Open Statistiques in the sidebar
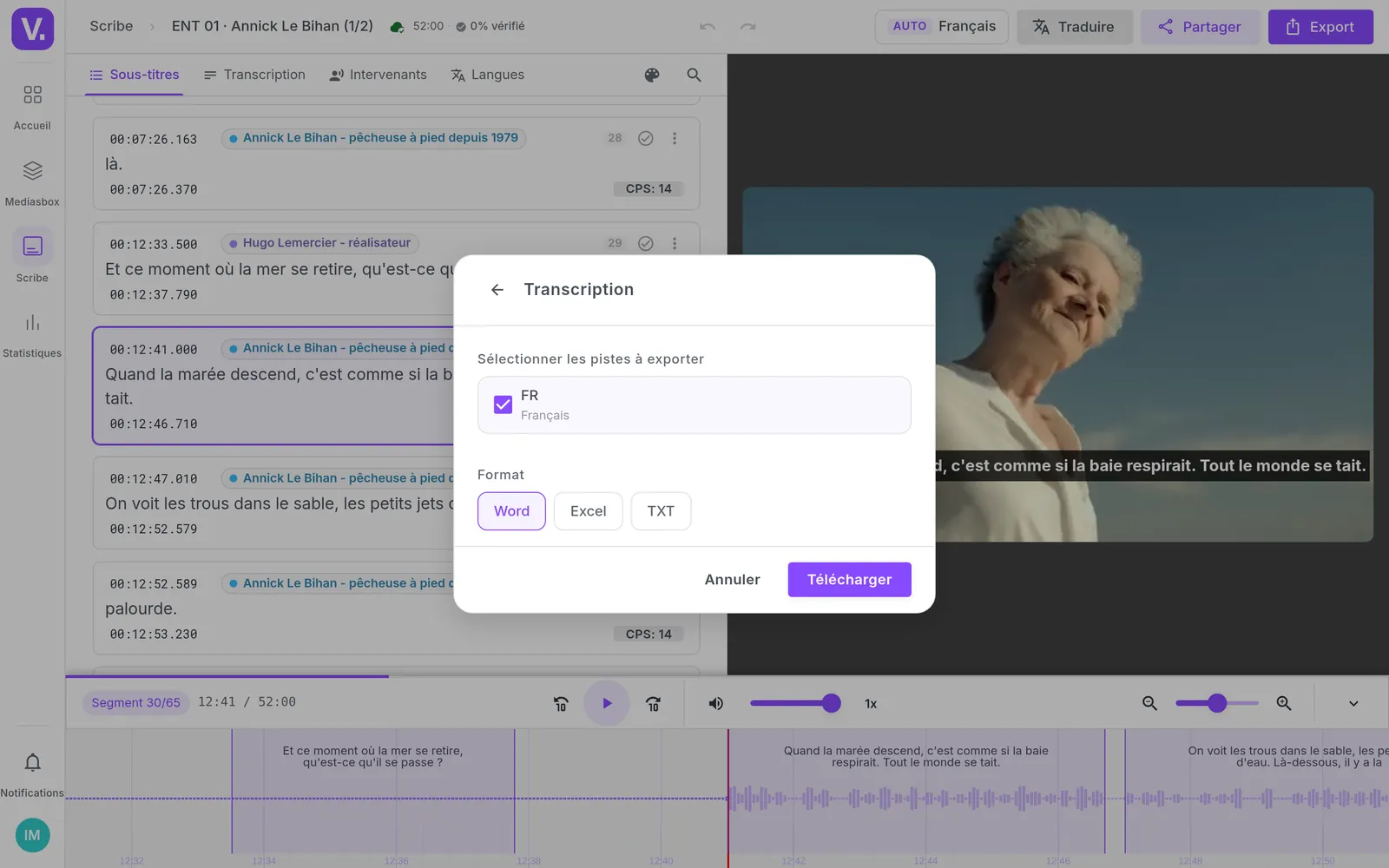Viewport: 1389px width, 868px height. tap(32, 335)
